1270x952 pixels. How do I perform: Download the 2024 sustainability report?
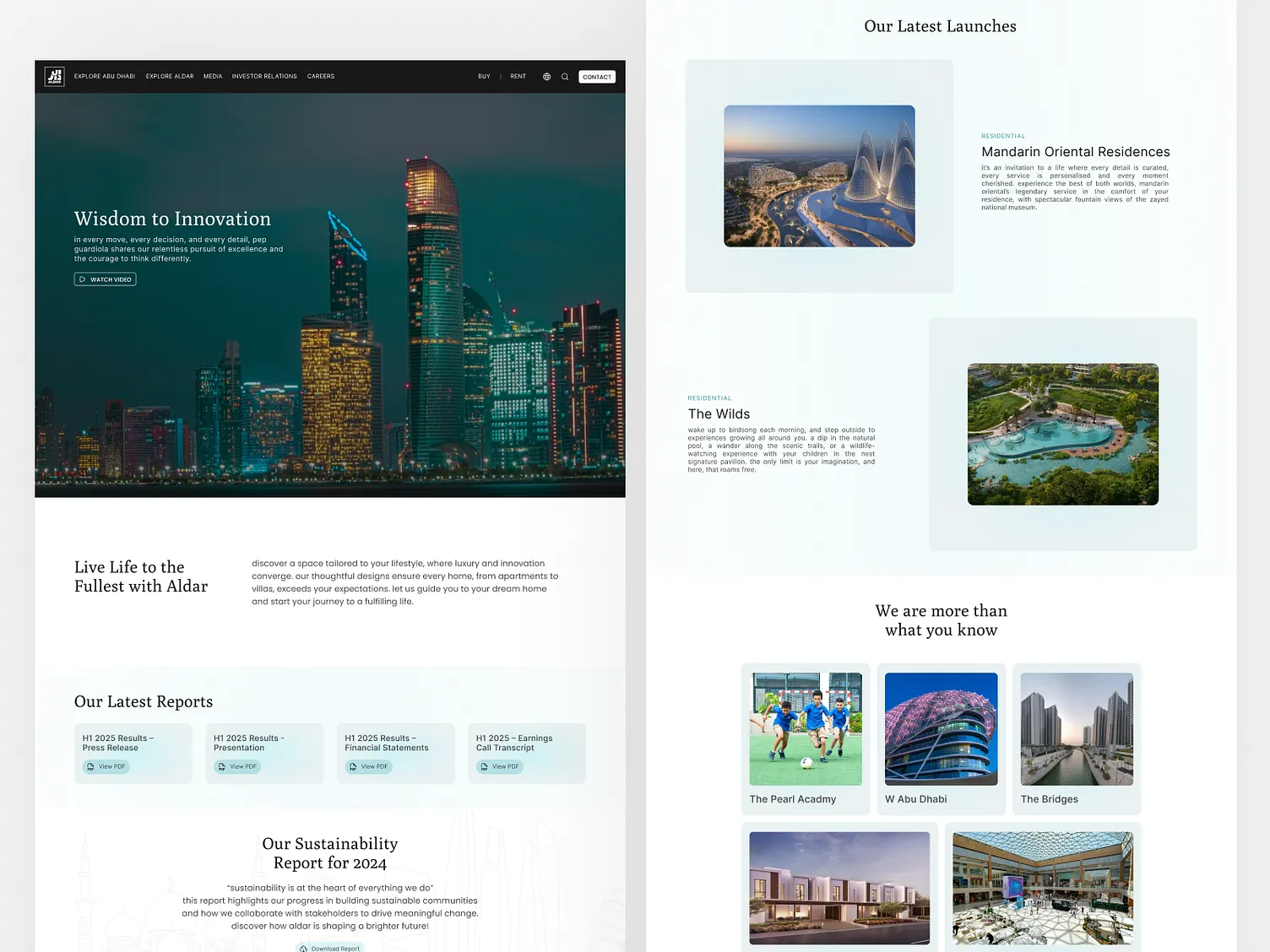[330, 948]
